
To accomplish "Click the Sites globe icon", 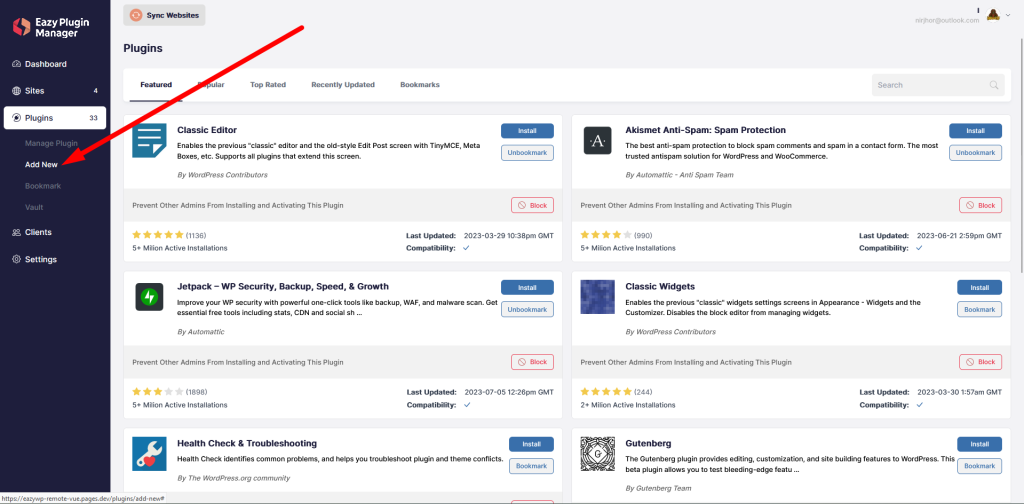I will pyautogui.click(x=17, y=91).
